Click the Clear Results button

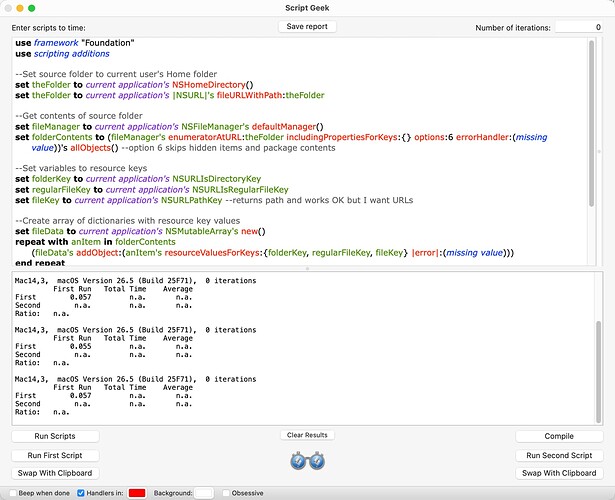click(x=307, y=435)
